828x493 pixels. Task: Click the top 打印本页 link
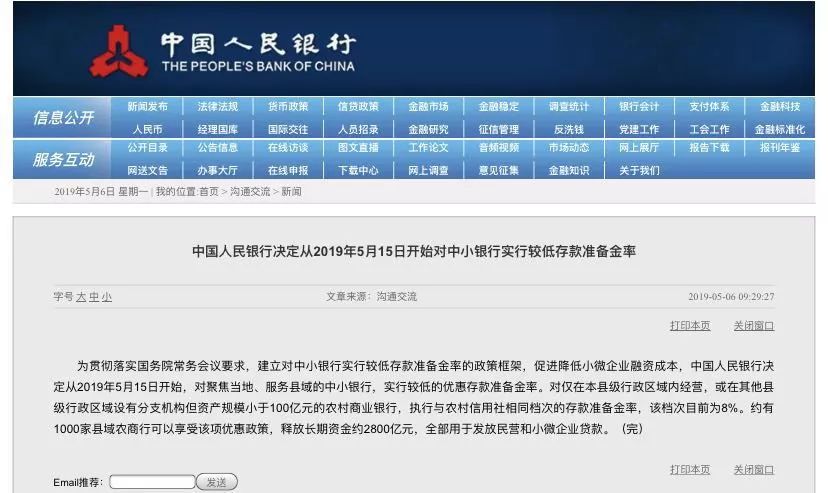(690, 326)
